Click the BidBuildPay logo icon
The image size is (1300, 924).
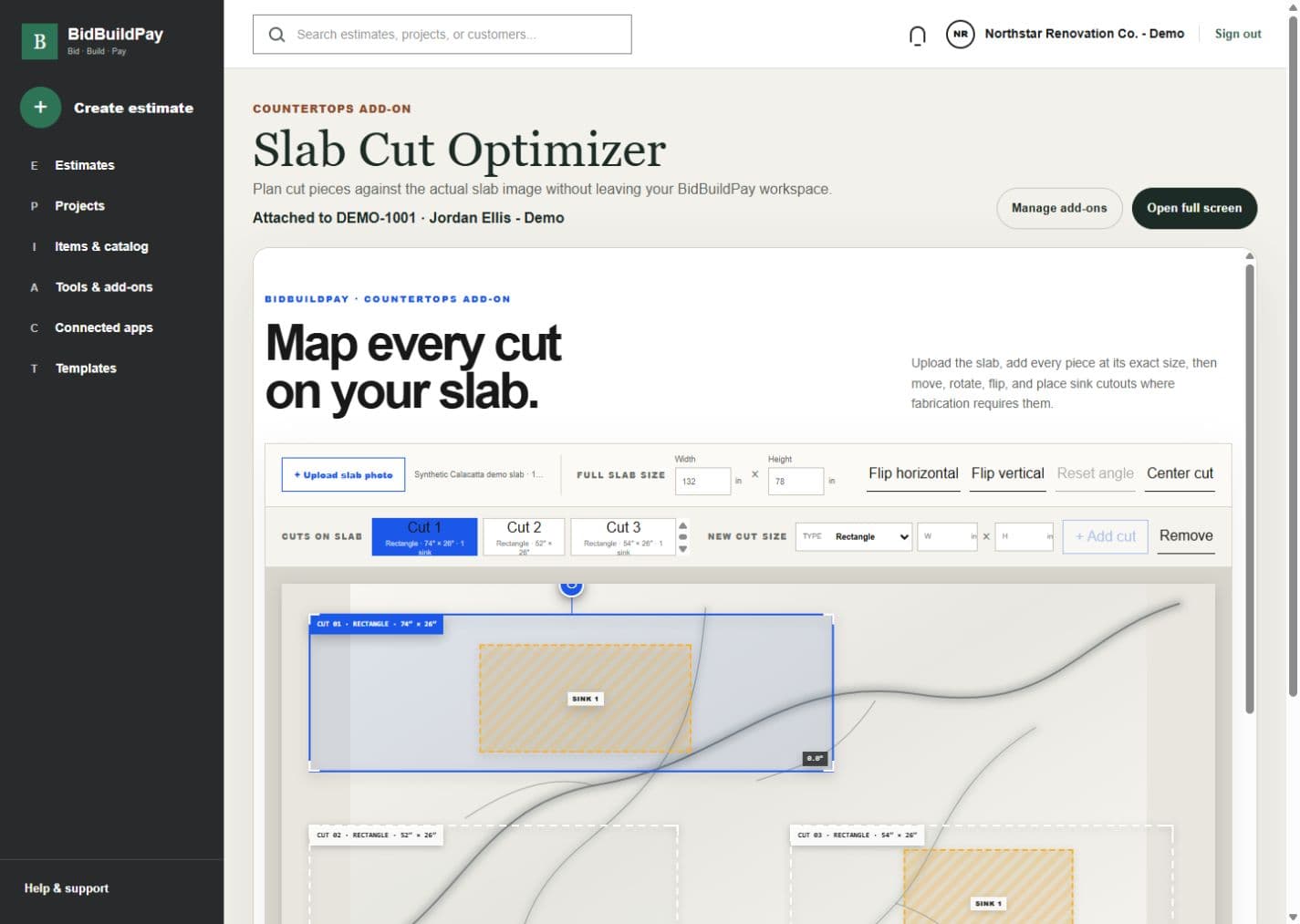(x=39, y=41)
